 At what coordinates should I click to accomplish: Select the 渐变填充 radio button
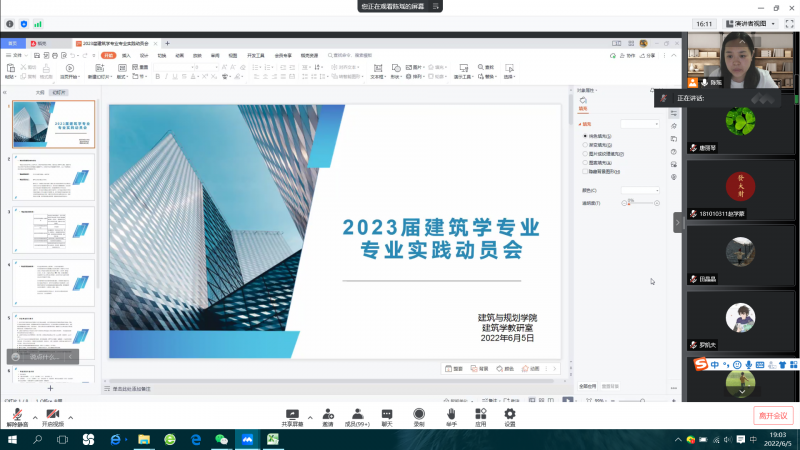pyautogui.click(x=585, y=144)
